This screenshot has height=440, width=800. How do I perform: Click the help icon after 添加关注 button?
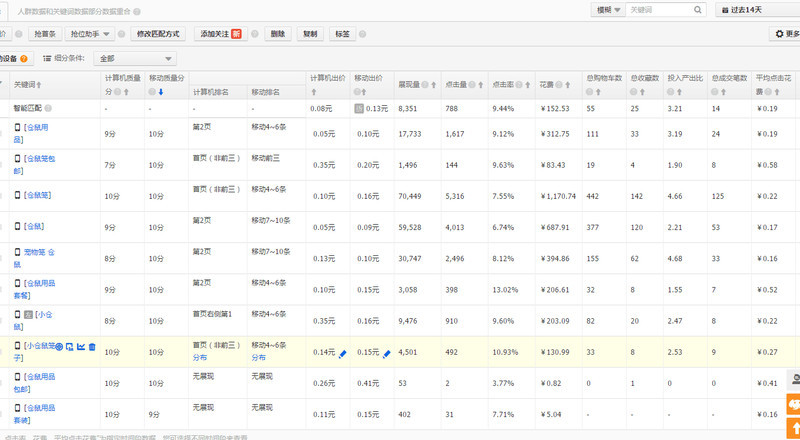[x=255, y=34]
